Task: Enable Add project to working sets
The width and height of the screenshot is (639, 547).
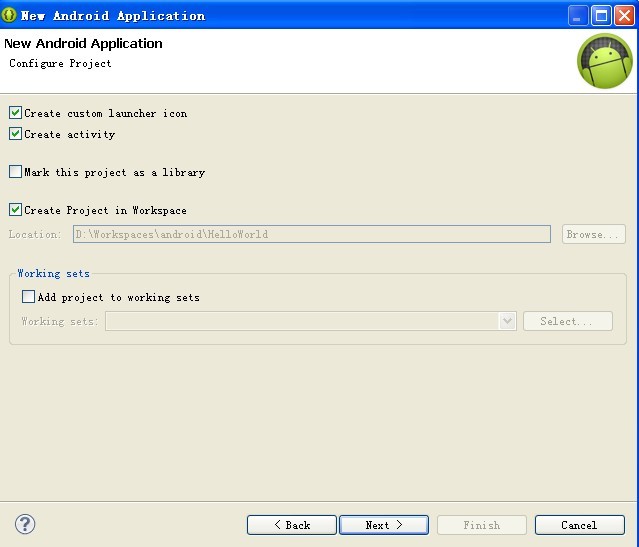Action: point(29,297)
